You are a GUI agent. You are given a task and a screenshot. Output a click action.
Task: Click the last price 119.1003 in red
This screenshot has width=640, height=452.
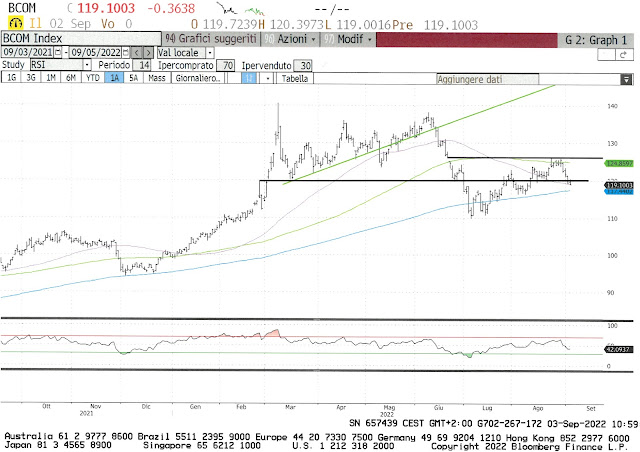106,8
